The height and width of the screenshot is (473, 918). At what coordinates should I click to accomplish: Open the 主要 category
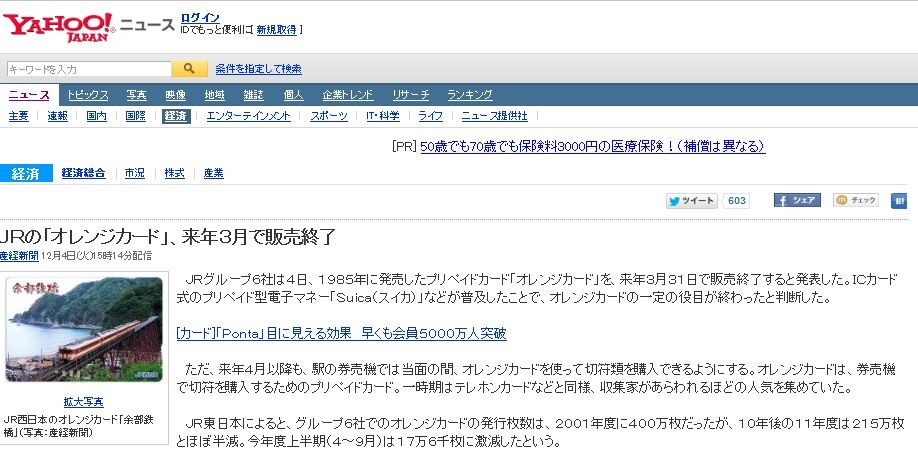click(18, 116)
